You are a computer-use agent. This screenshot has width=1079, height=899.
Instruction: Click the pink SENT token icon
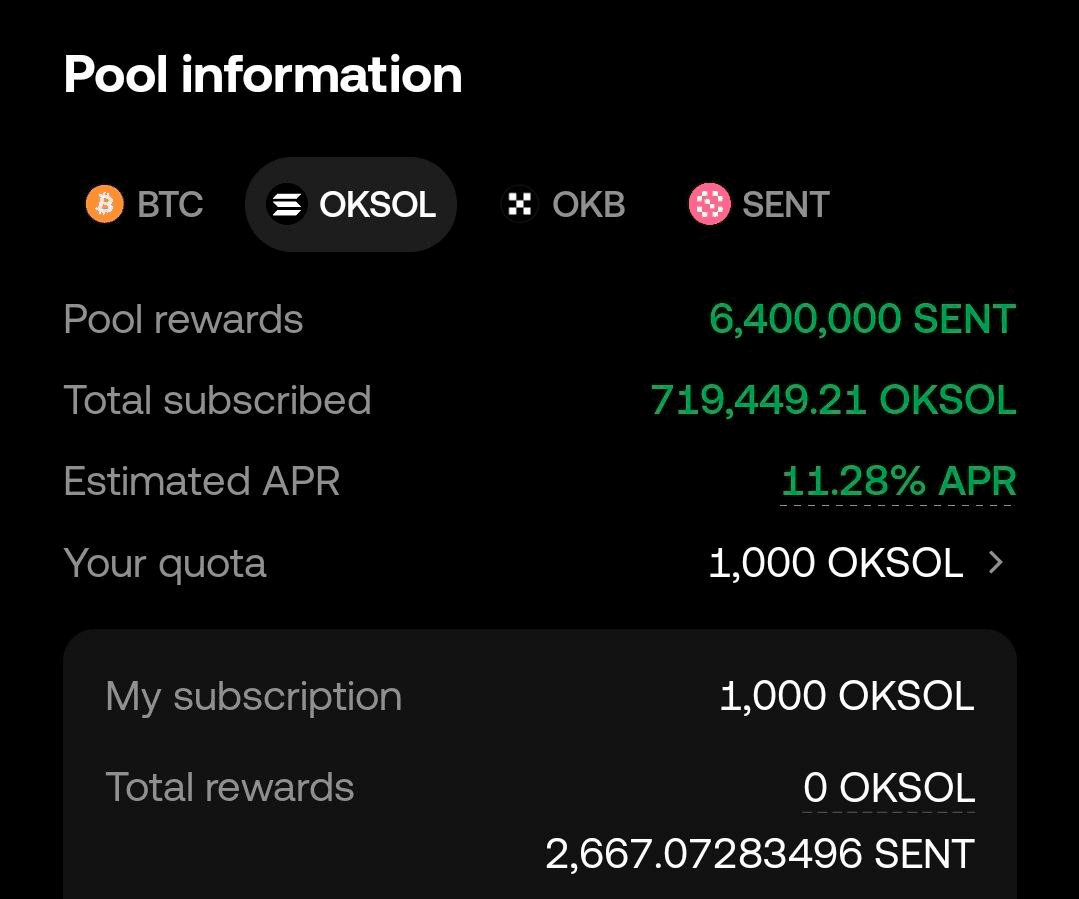(x=709, y=204)
